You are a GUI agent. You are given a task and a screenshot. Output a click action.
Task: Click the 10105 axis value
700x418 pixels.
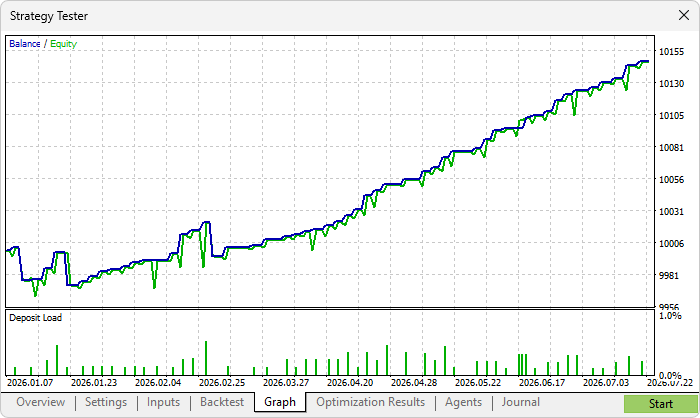point(671,116)
